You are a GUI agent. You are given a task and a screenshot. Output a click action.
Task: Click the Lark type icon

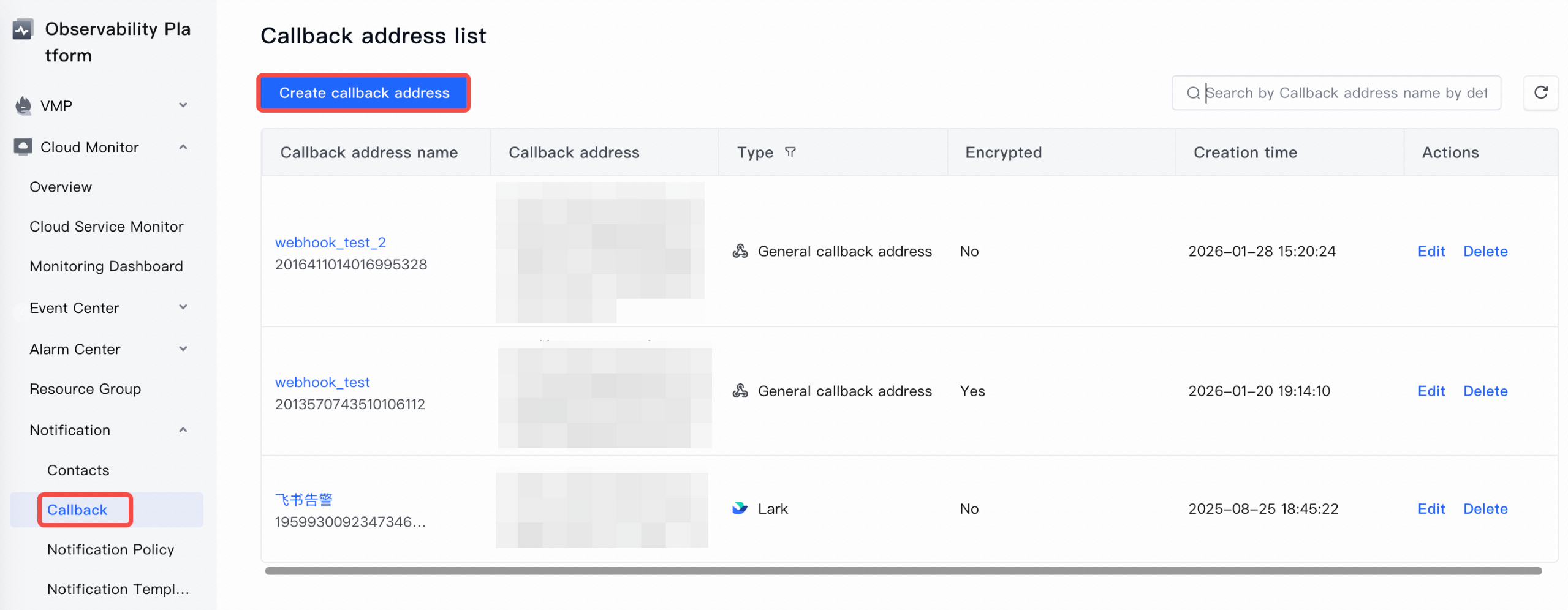pyautogui.click(x=740, y=508)
